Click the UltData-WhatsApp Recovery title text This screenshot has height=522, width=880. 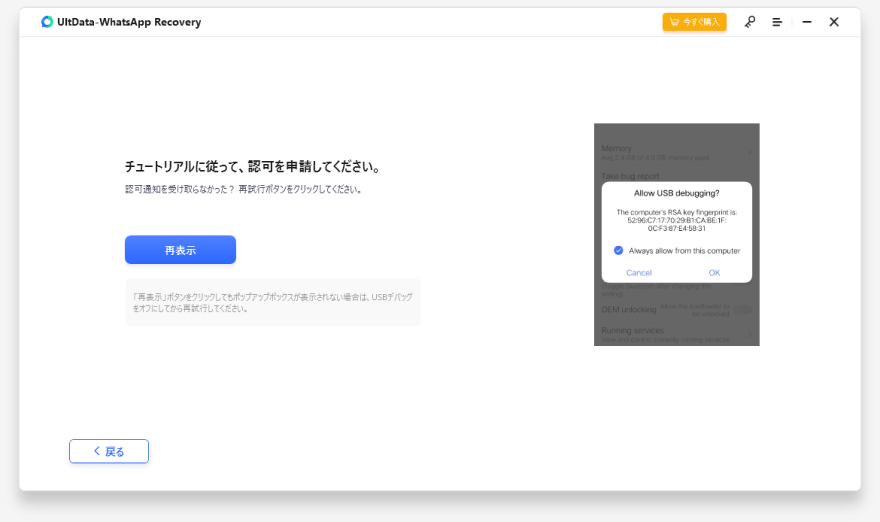pyautogui.click(x=129, y=22)
